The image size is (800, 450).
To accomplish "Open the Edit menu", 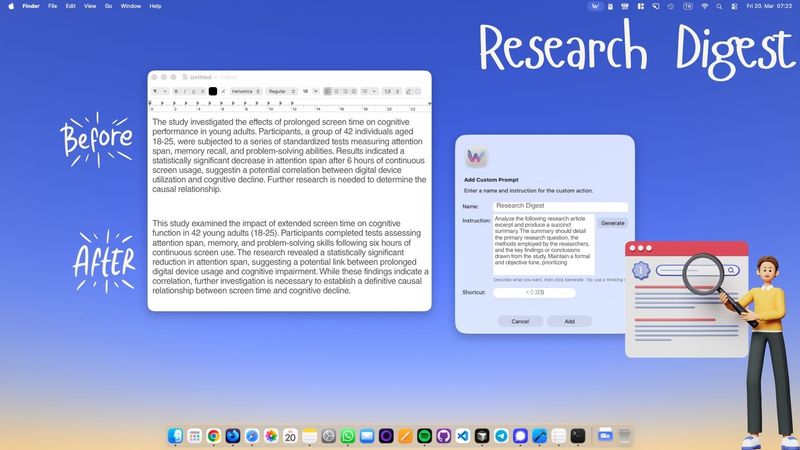I will [70, 6].
